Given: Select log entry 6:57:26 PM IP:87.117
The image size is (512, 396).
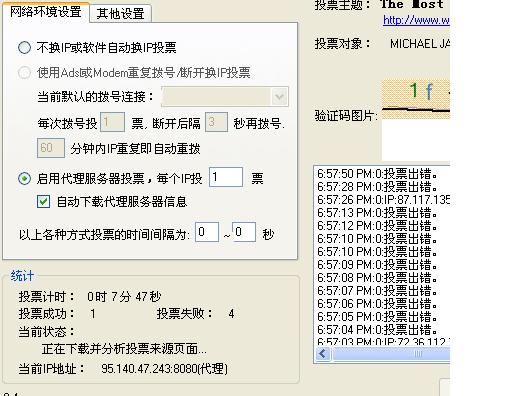Looking at the screenshot, I should point(383,200).
